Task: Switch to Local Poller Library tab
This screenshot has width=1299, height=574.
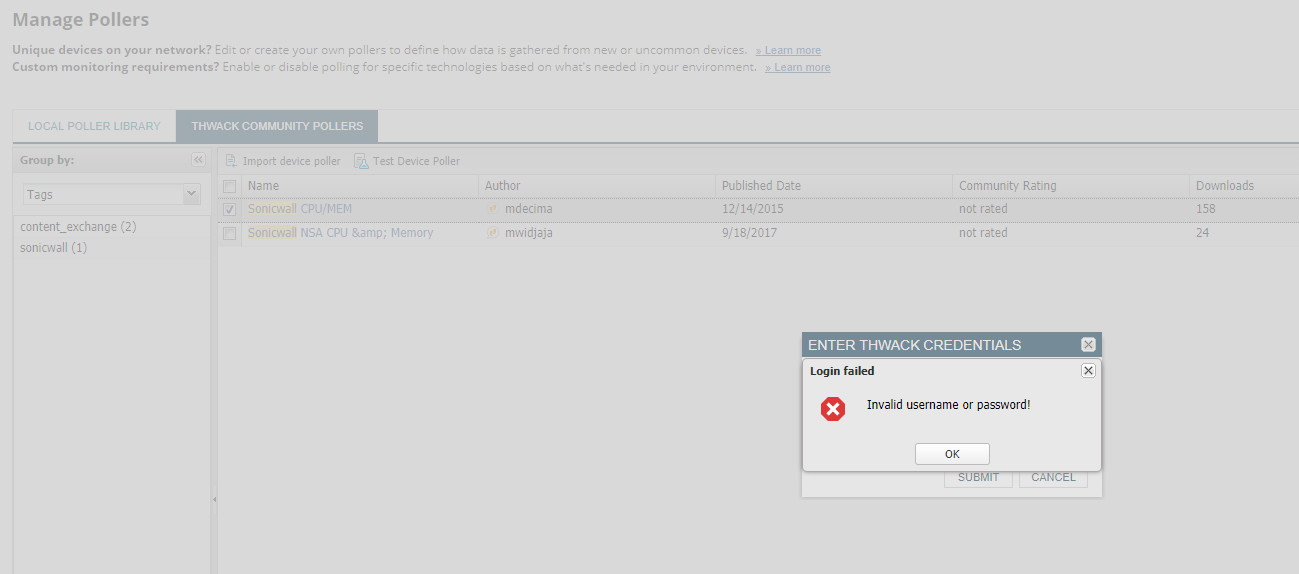Action: [x=94, y=126]
